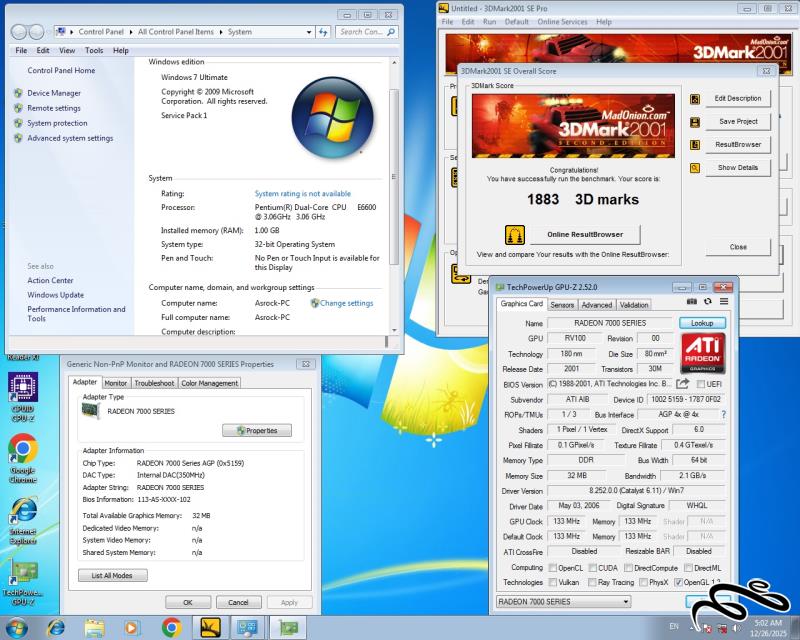
Task: Open Control Panel address bar history dropdown
Action: coord(310,32)
